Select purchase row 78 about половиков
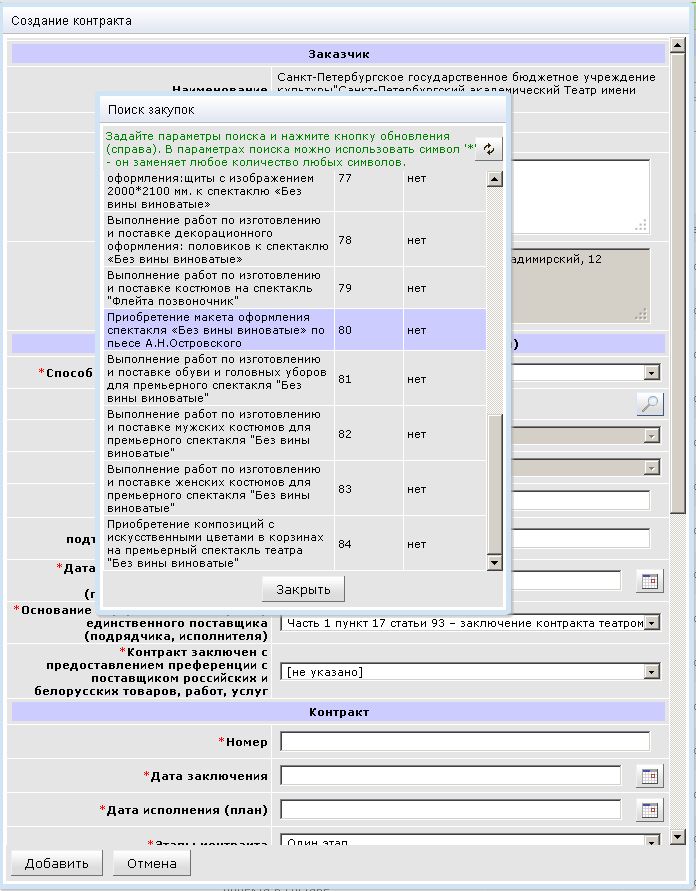Screen dimensions: 696x891 pyautogui.click(x=295, y=240)
